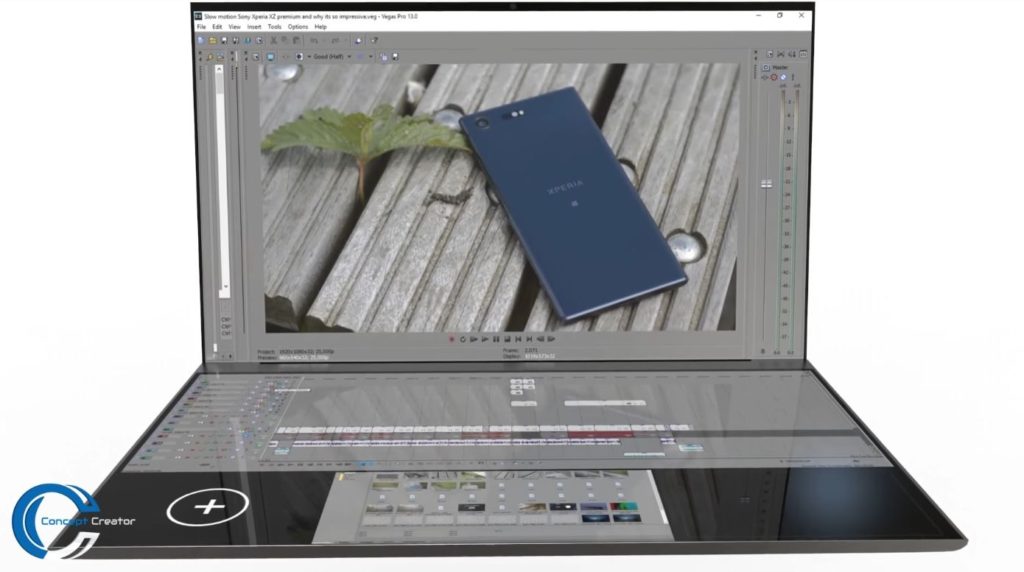
Task: Maximize the Vegas Pro window
Action: [780, 16]
